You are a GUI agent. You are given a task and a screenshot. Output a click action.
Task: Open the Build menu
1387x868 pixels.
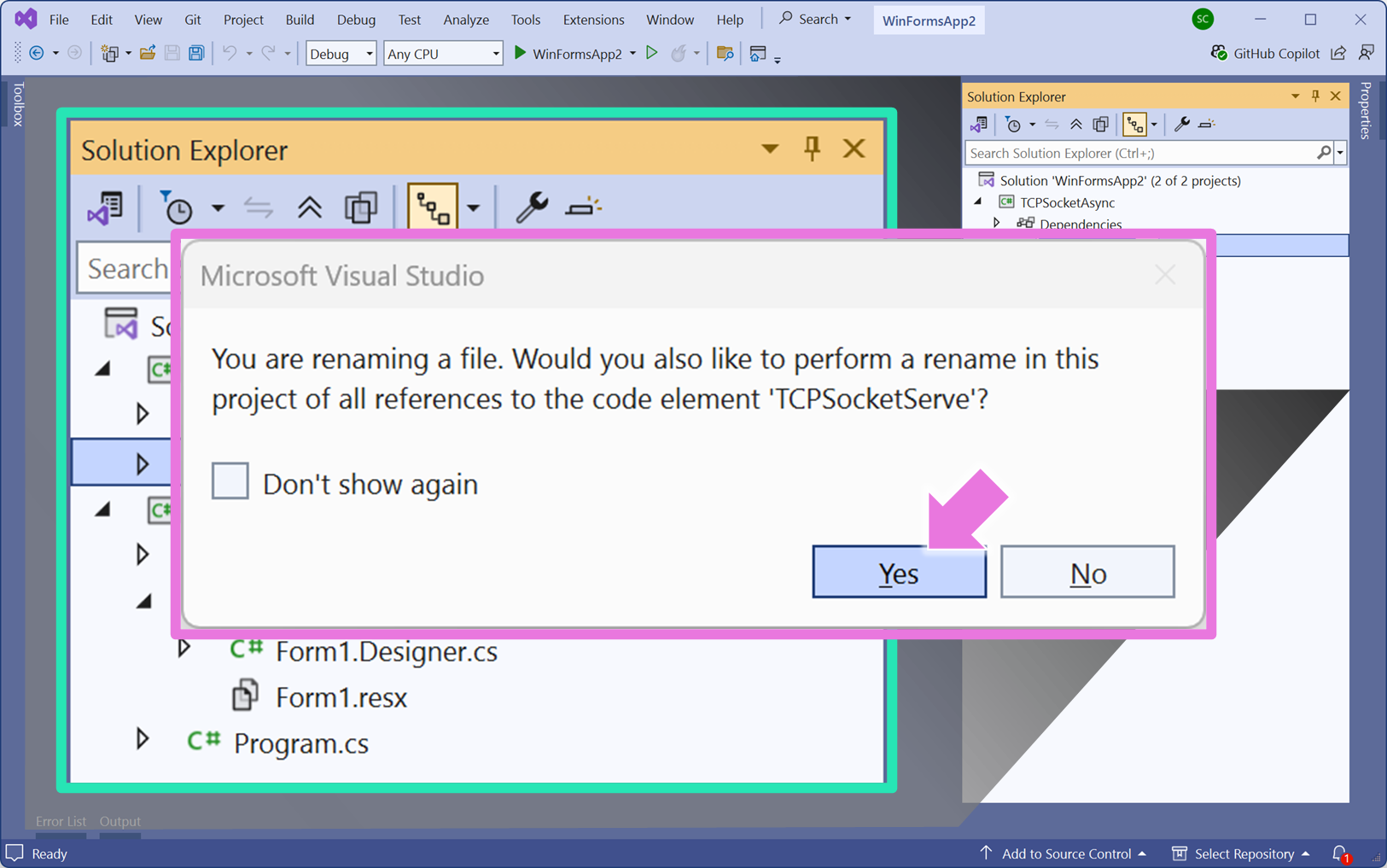click(x=300, y=19)
